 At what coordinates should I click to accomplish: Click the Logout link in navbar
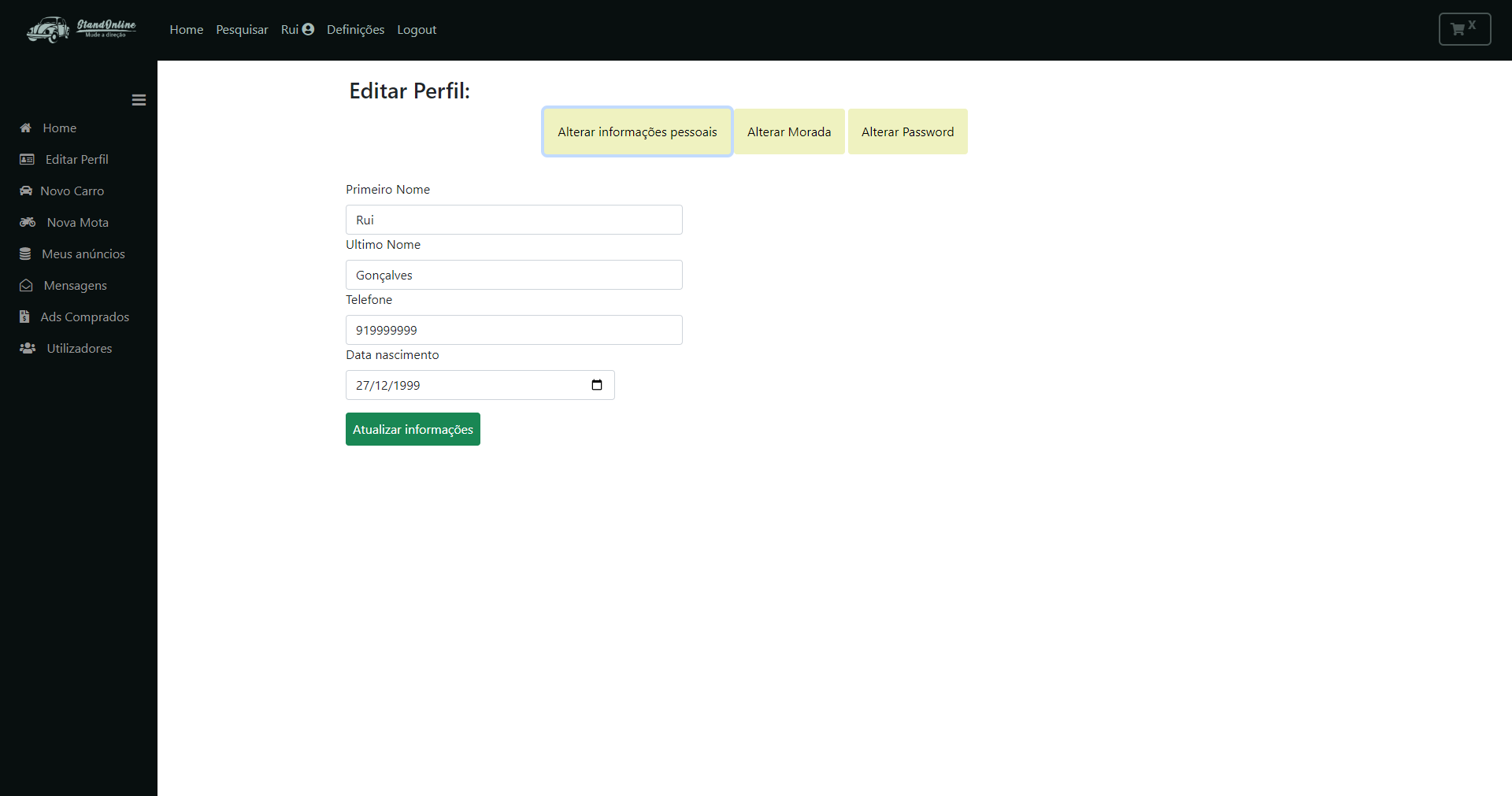coord(416,29)
